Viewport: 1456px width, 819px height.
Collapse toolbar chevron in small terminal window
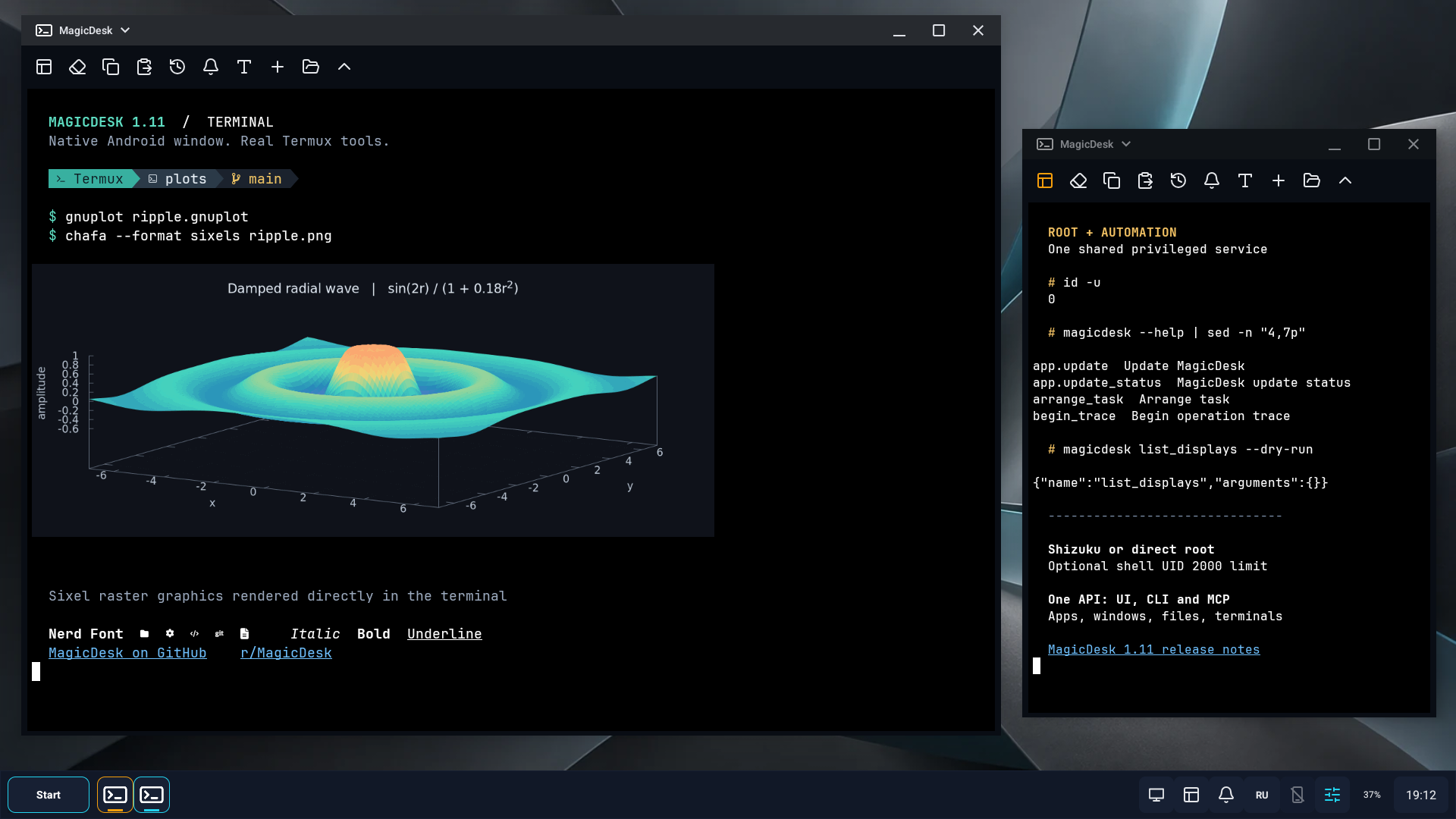tap(1345, 180)
